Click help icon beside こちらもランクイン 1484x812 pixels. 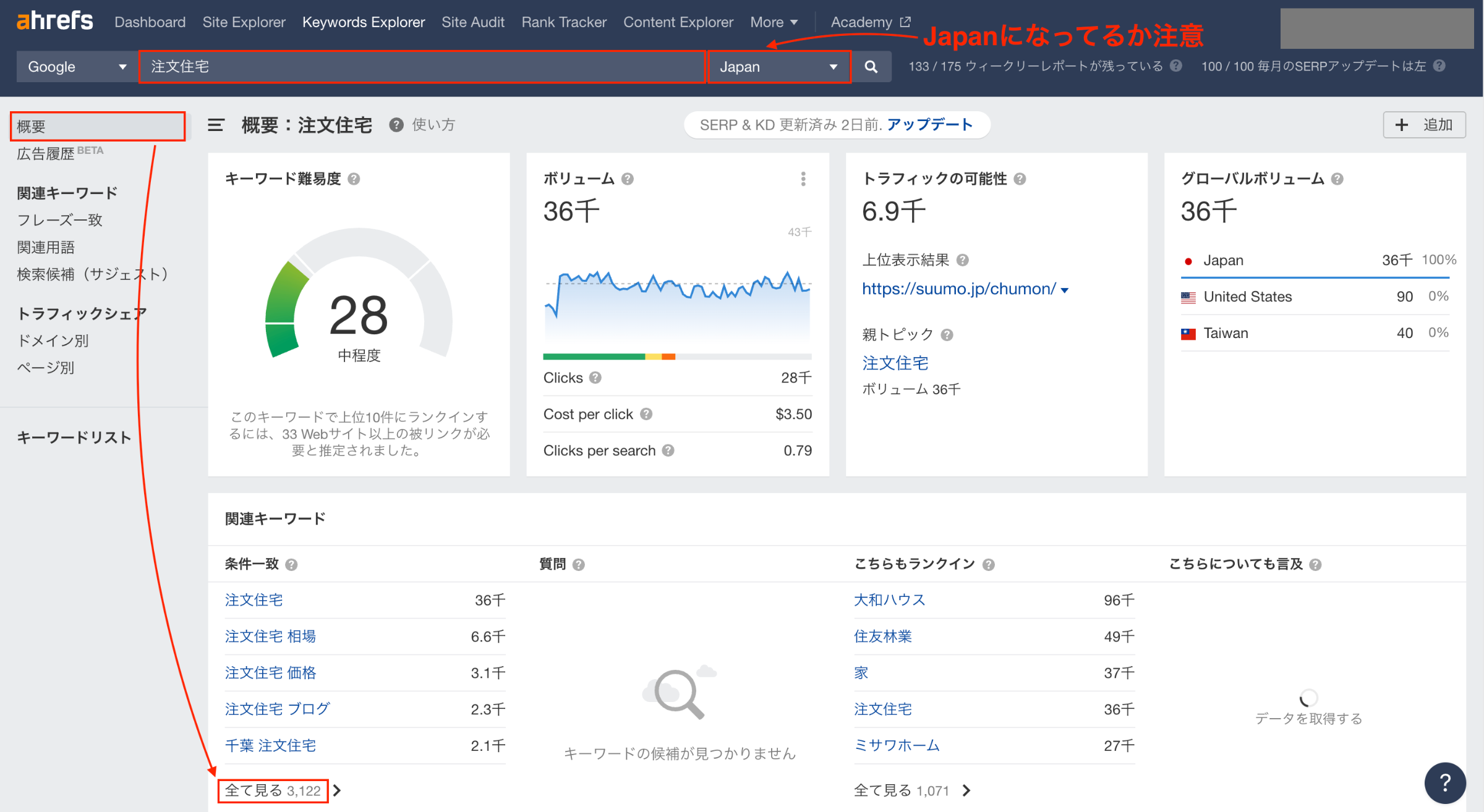click(989, 565)
